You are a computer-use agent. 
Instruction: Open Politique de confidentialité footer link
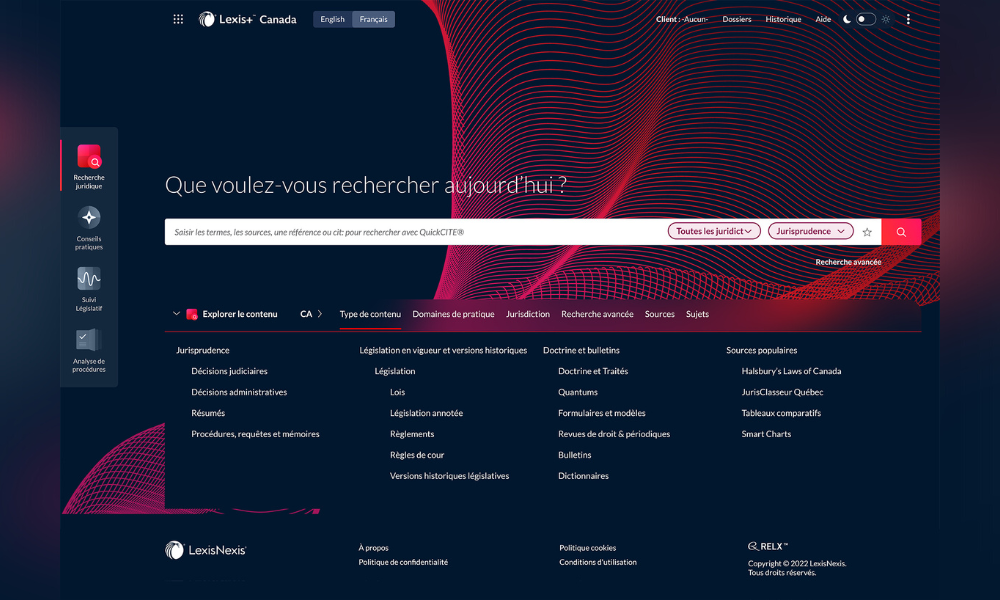coord(403,562)
